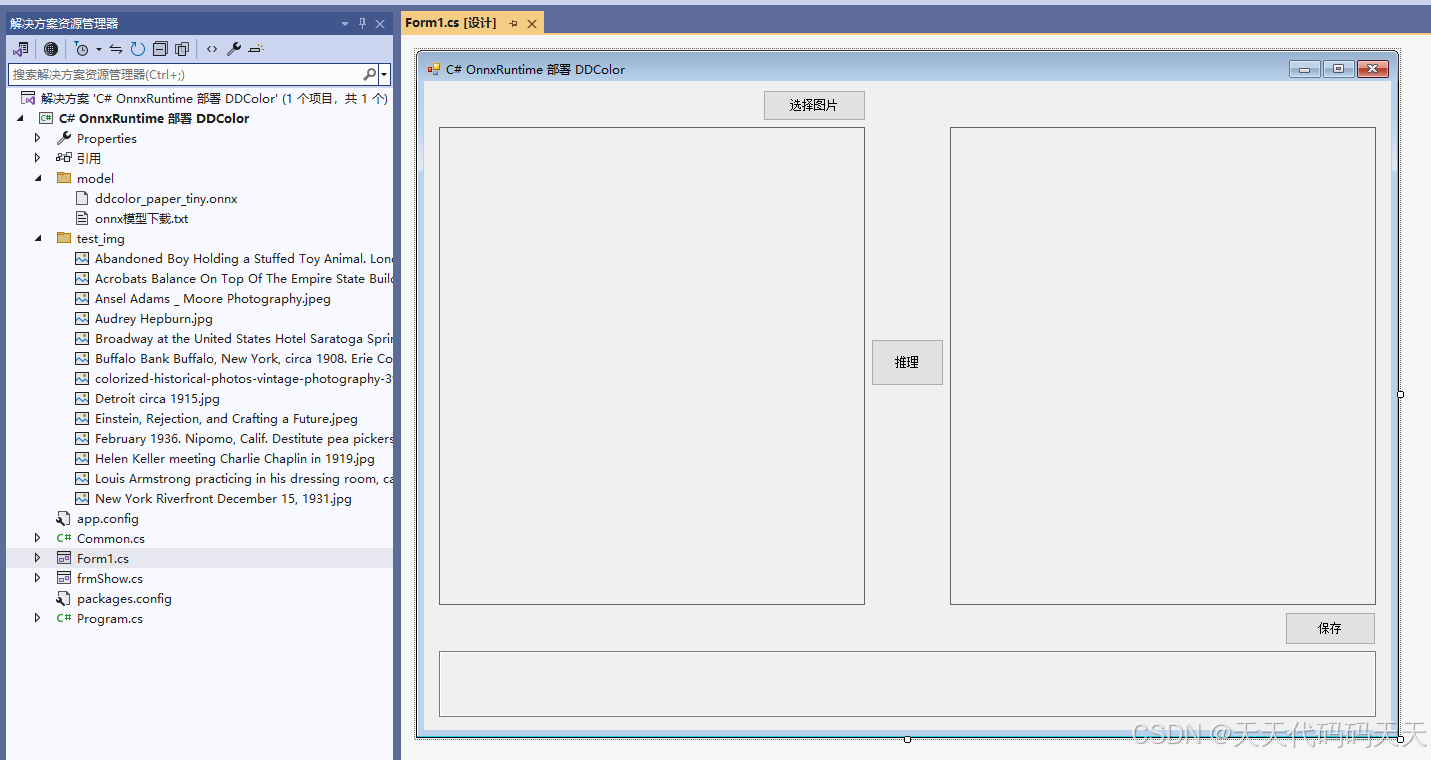The width and height of the screenshot is (1431, 760).
Task: Open the Solution Explorer window position dropdown
Action: click(345, 23)
